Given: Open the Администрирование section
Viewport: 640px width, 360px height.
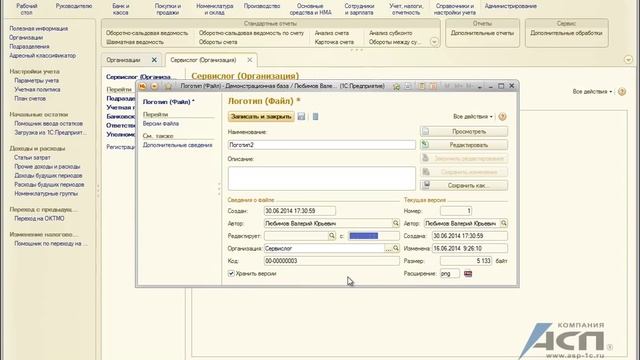Looking at the screenshot, I should pyautogui.click(x=511, y=6).
